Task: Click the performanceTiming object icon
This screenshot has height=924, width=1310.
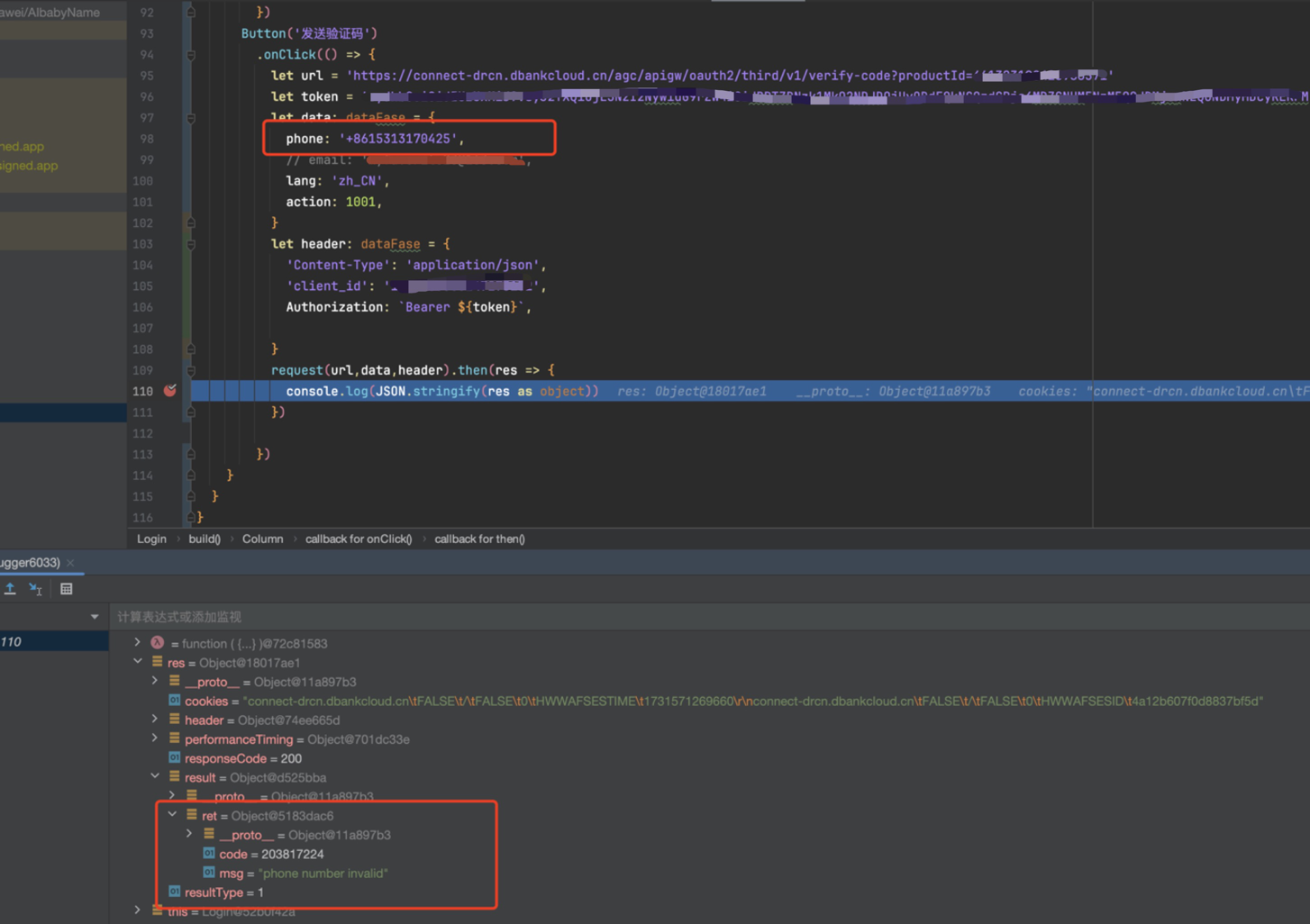Action: pos(175,738)
